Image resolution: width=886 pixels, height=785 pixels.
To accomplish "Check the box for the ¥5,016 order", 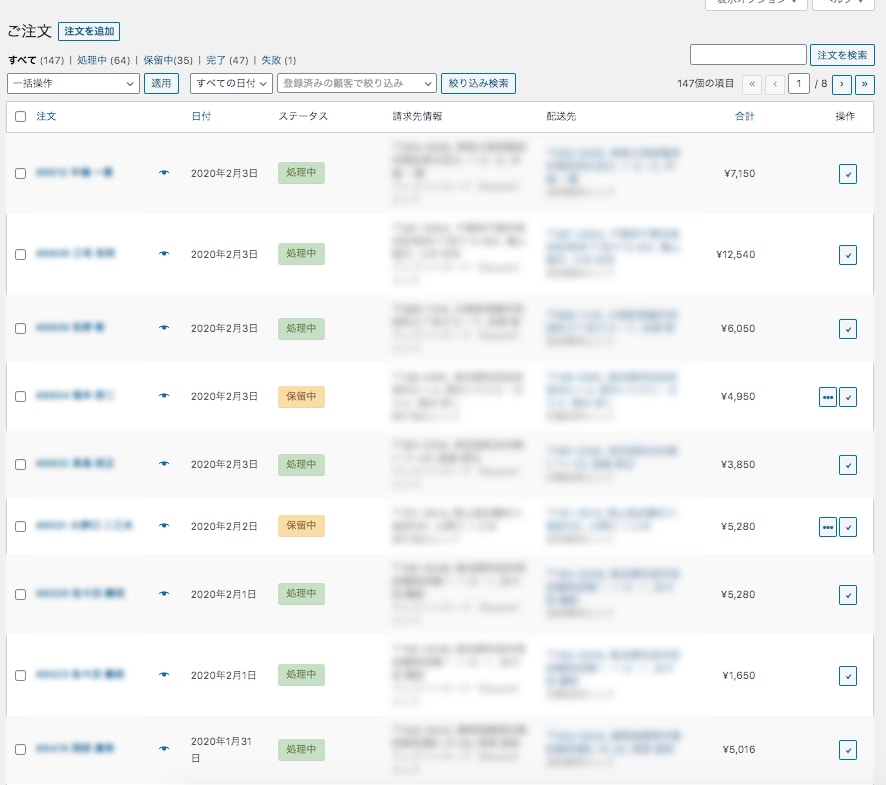I will (x=20, y=749).
